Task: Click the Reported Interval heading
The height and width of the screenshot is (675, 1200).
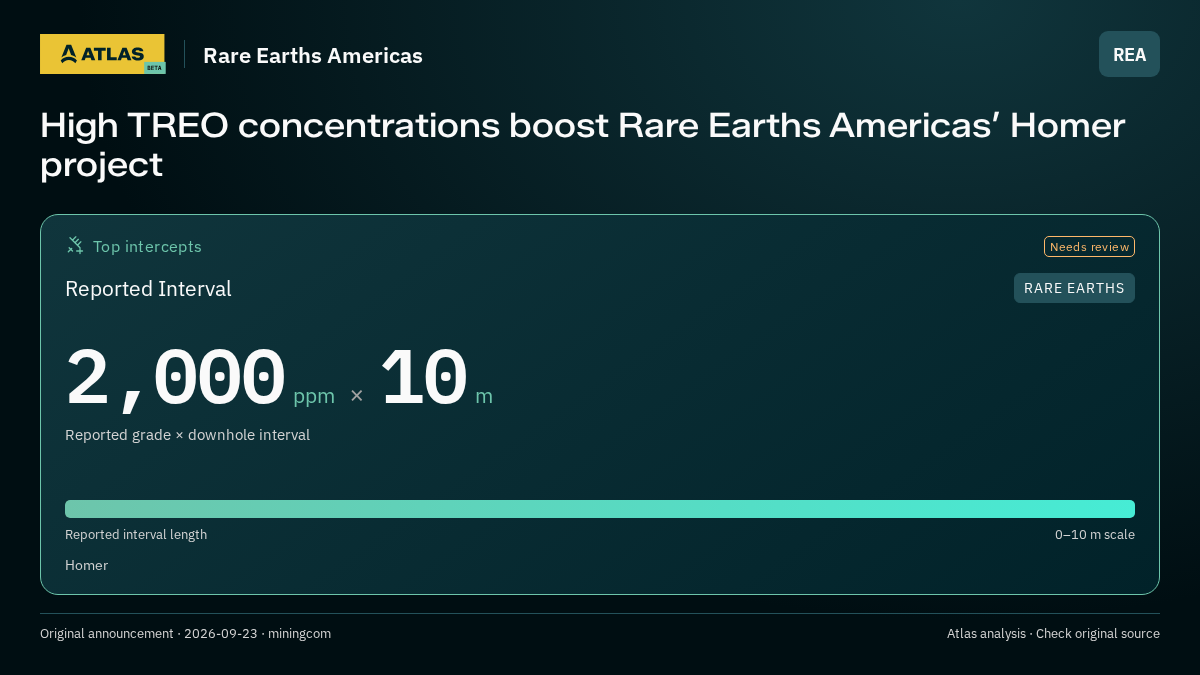Action: [148, 289]
